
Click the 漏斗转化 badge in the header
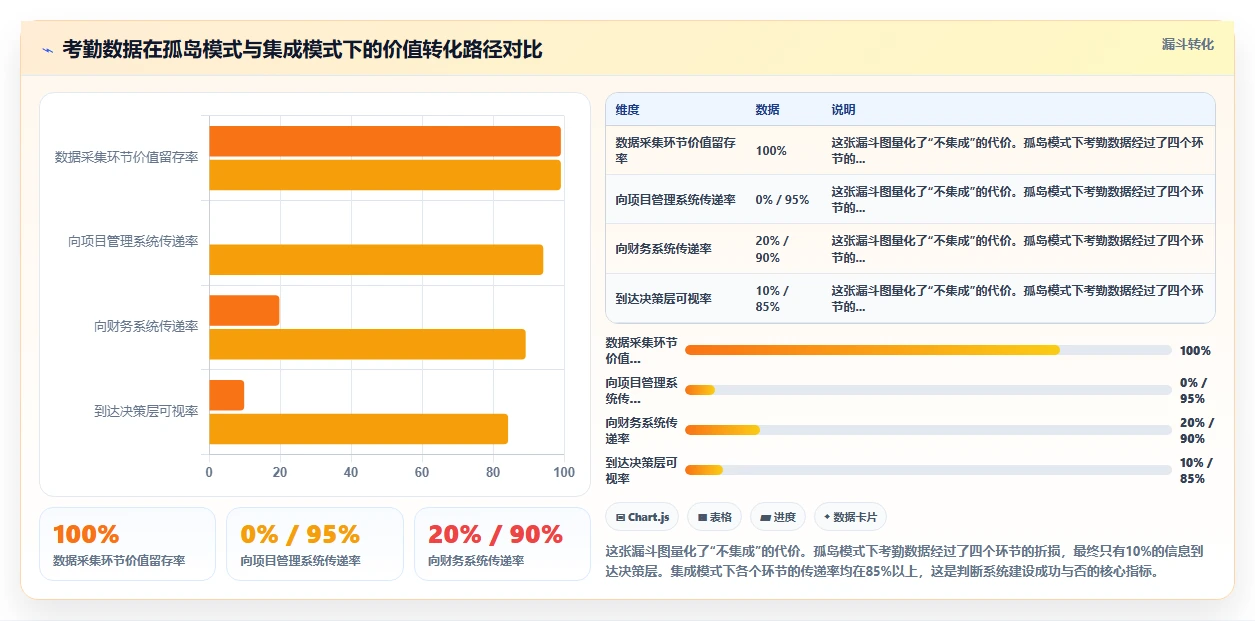(x=1188, y=44)
